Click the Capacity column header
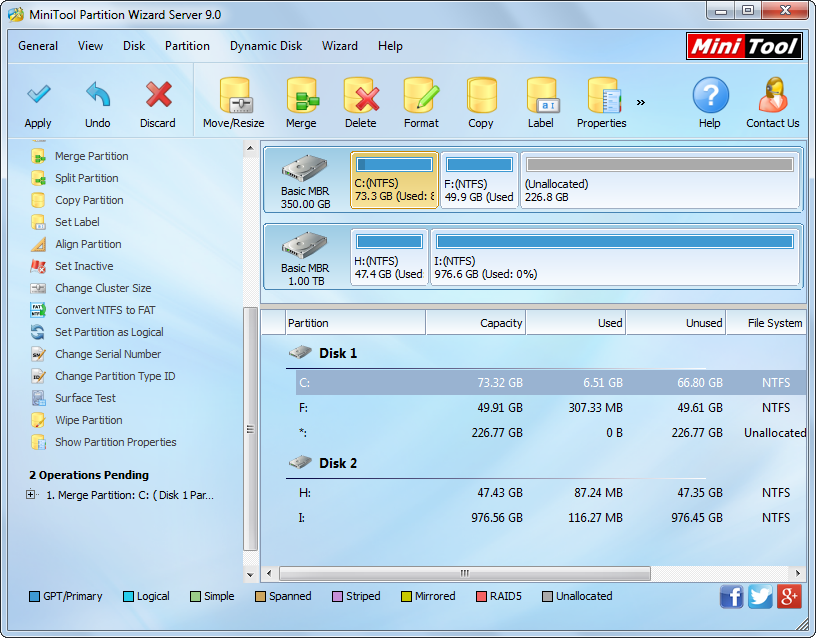 pos(476,323)
